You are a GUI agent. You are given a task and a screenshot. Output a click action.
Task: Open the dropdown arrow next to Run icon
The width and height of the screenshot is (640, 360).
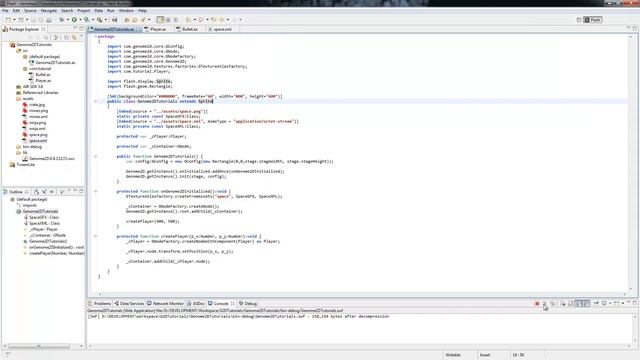[x=80, y=20]
